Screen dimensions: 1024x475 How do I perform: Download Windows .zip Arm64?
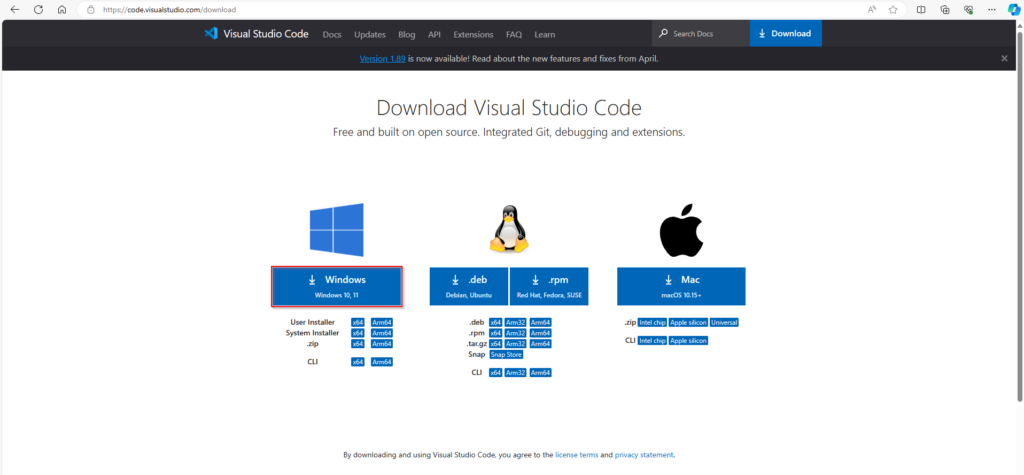click(x=381, y=344)
